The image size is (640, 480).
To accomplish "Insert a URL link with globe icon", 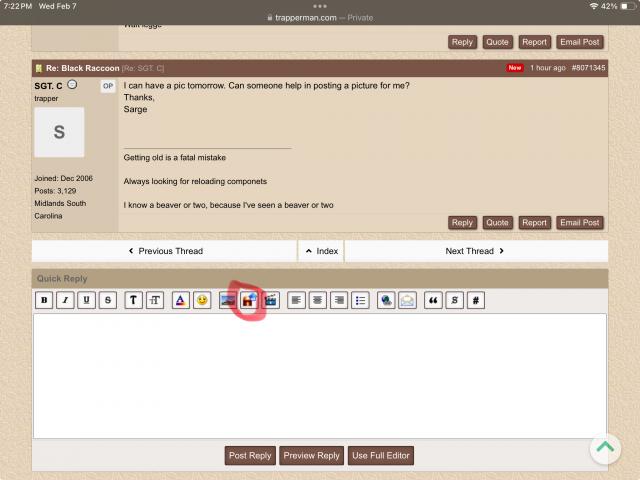I will (x=386, y=300).
